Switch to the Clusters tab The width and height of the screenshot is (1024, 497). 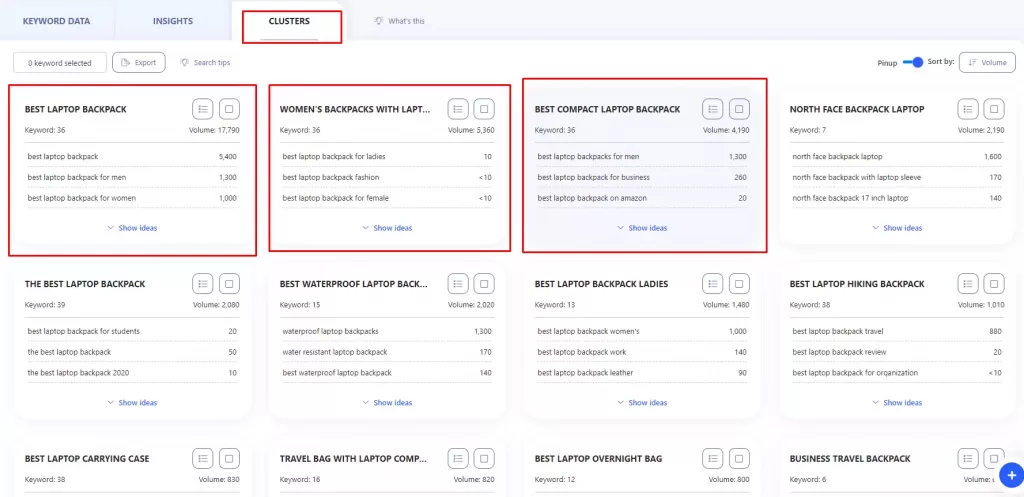(x=289, y=21)
